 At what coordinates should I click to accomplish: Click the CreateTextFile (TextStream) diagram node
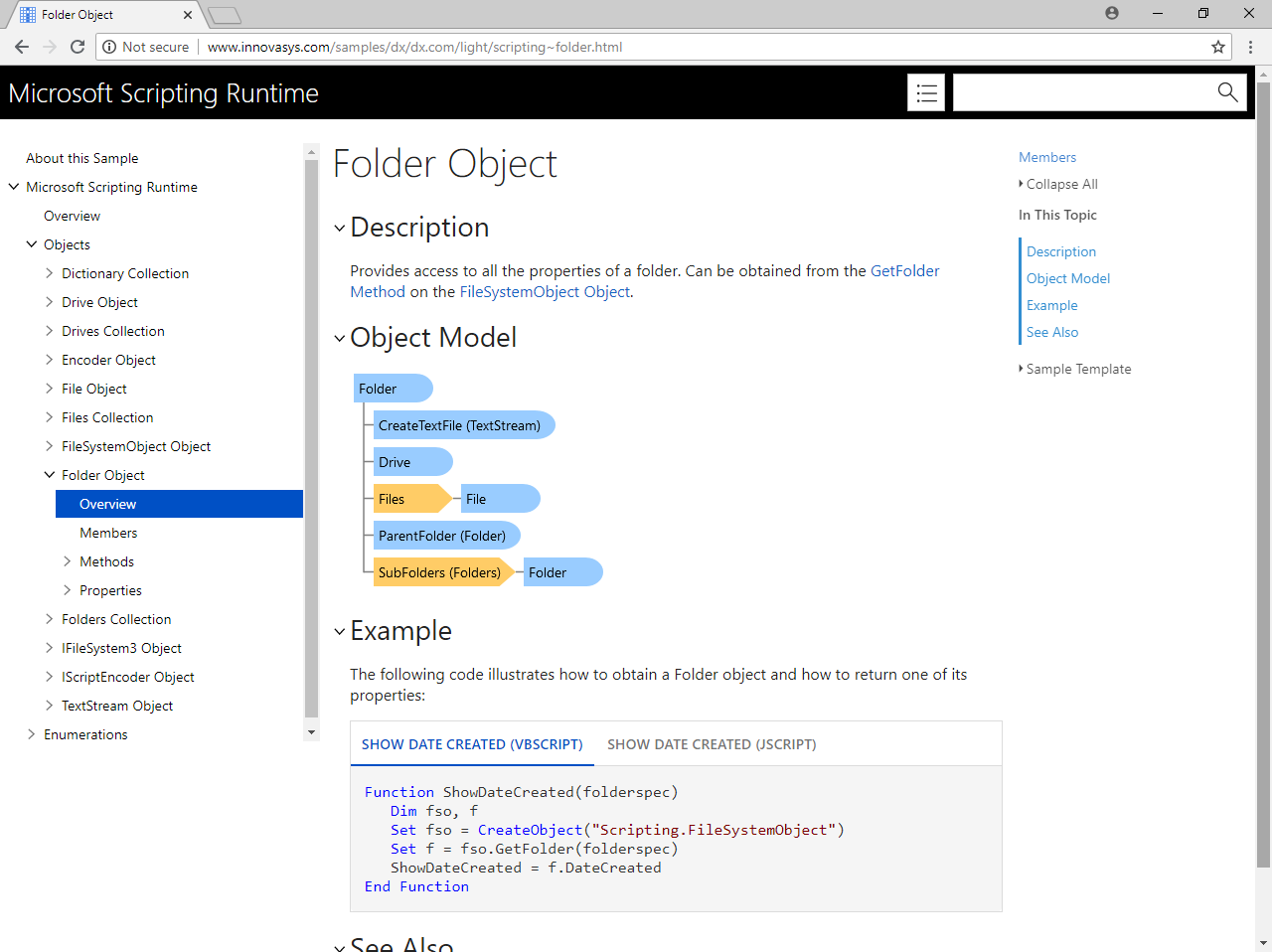pyautogui.click(x=464, y=425)
